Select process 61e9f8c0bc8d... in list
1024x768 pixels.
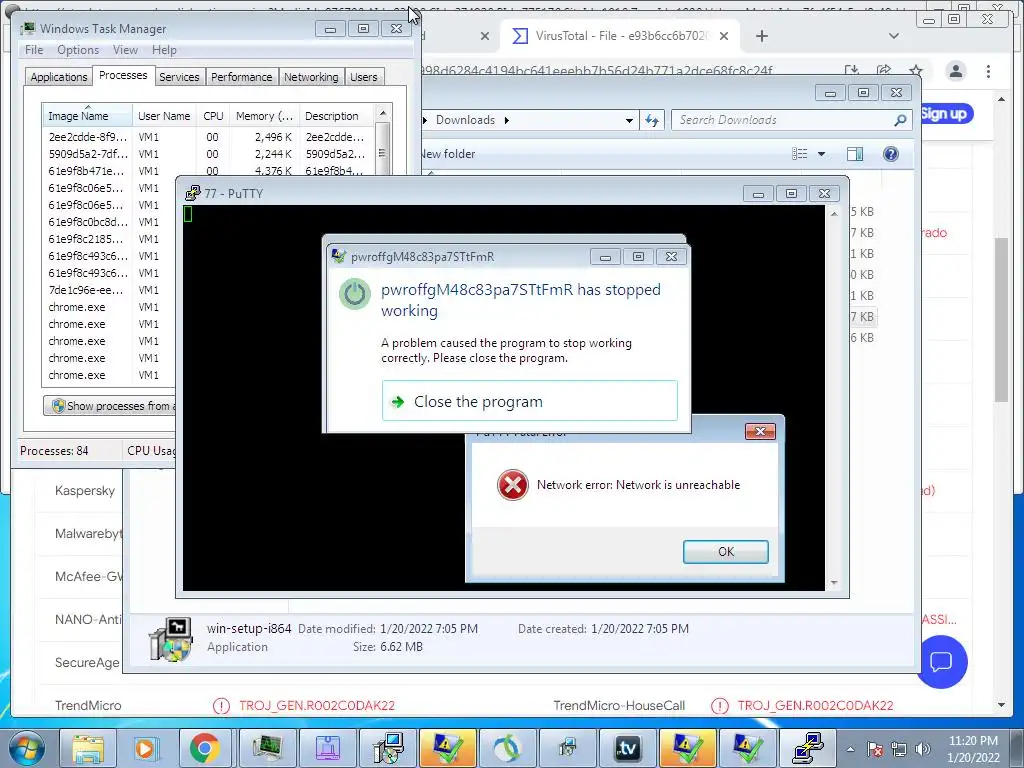click(x=88, y=222)
